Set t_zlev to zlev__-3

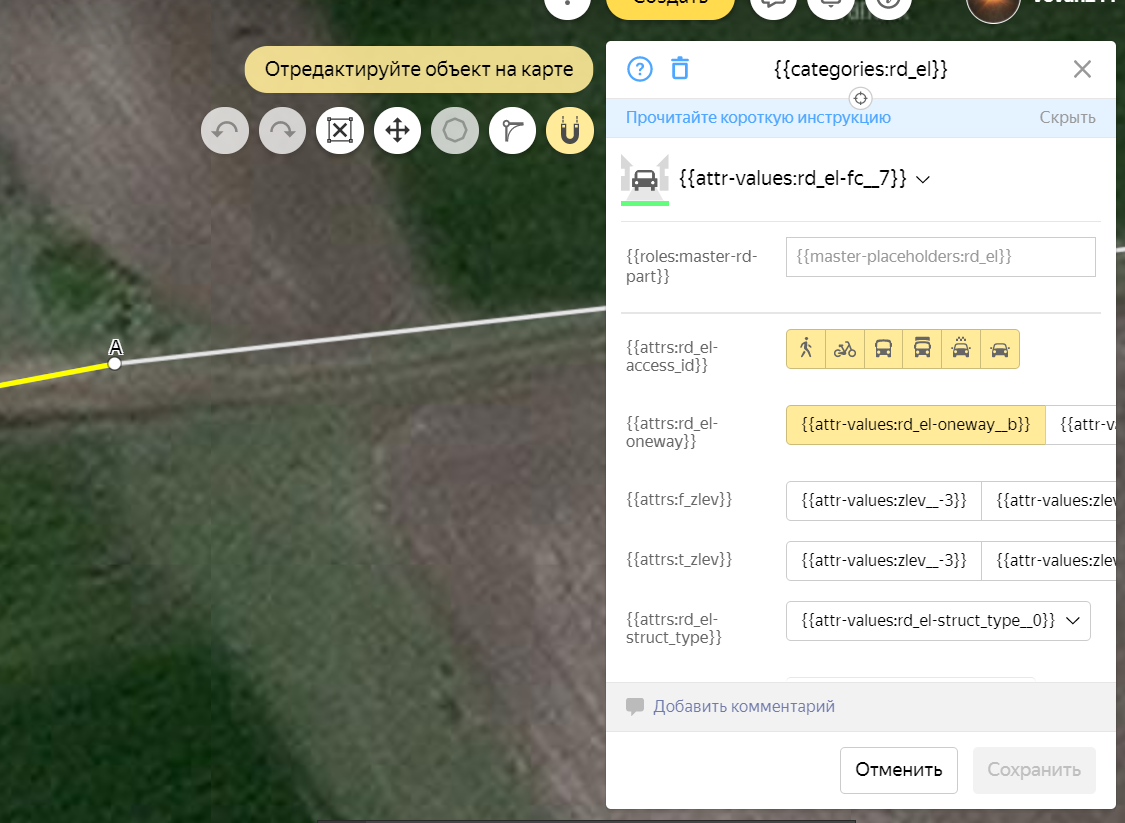coord(884,560)
